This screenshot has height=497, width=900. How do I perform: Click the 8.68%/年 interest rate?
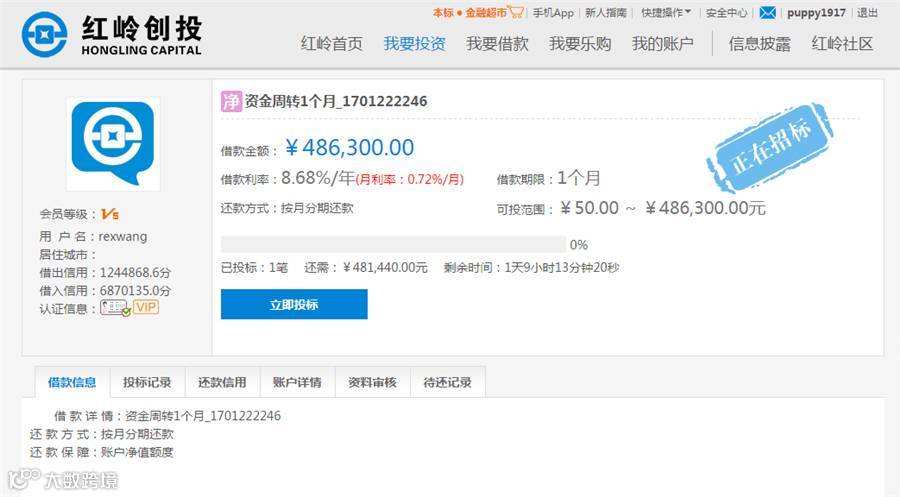(x=318, y=178)
